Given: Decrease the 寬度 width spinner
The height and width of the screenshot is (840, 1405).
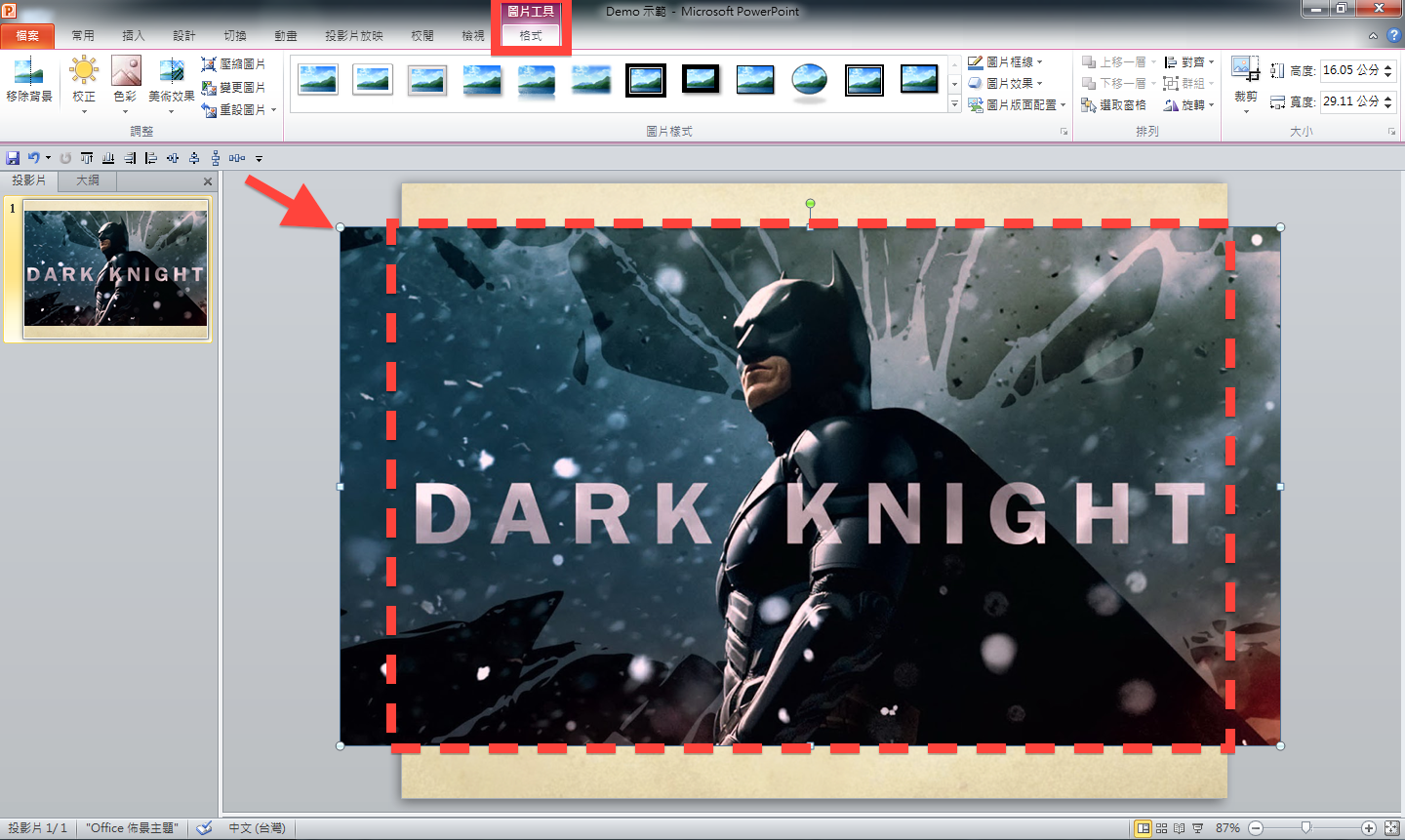Looking at the screenshot, I should (x=1388, y=106).
